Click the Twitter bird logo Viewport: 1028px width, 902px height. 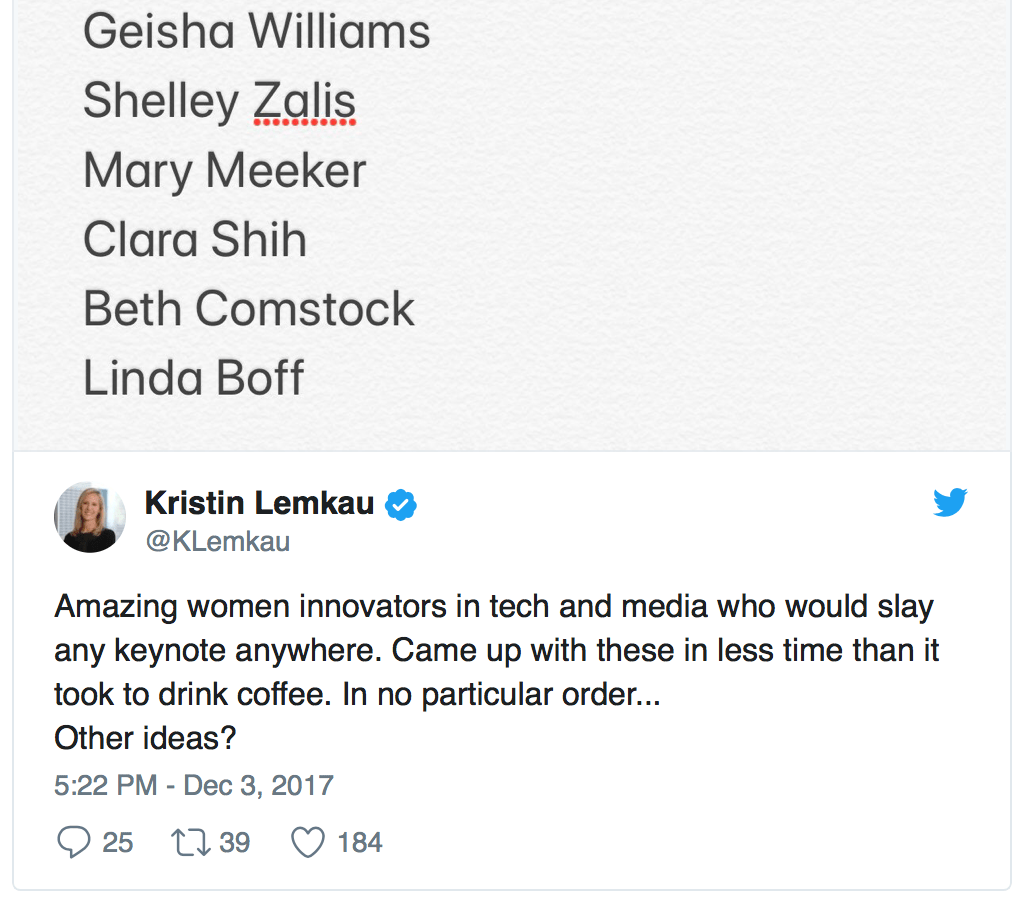[x=949, y=502]
